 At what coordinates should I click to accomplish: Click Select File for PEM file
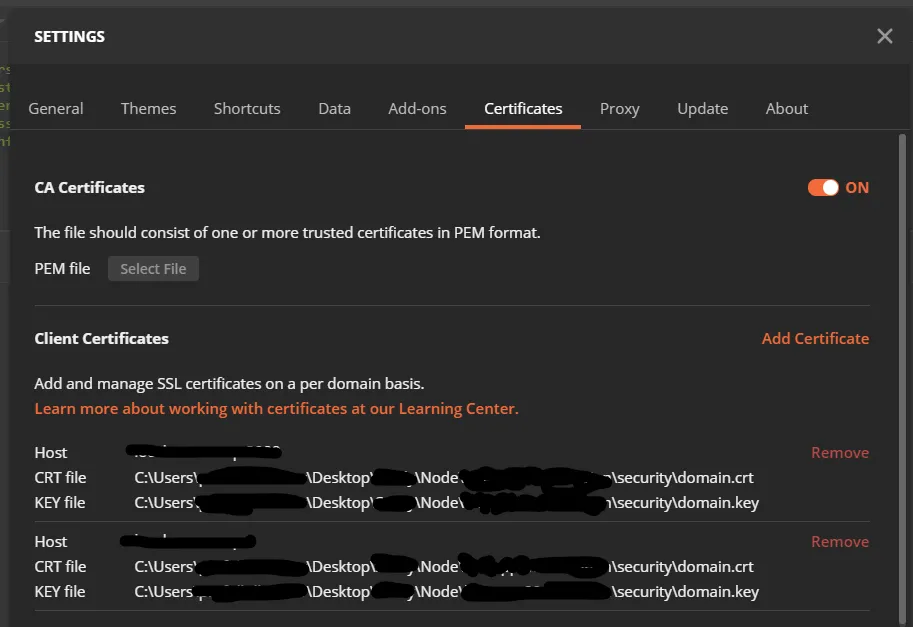[x=153, y=269]
